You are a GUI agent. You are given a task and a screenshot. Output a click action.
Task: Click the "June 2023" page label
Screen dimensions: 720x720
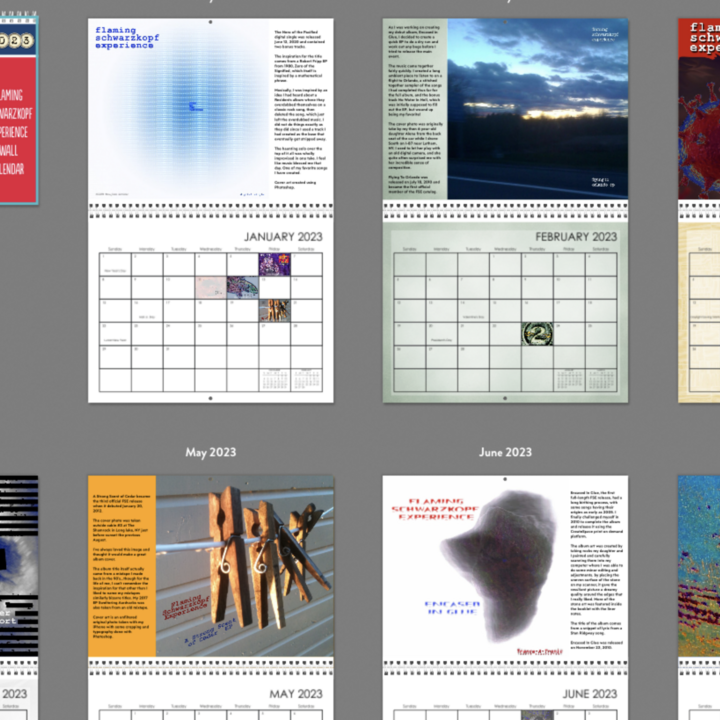coord(505,453)
